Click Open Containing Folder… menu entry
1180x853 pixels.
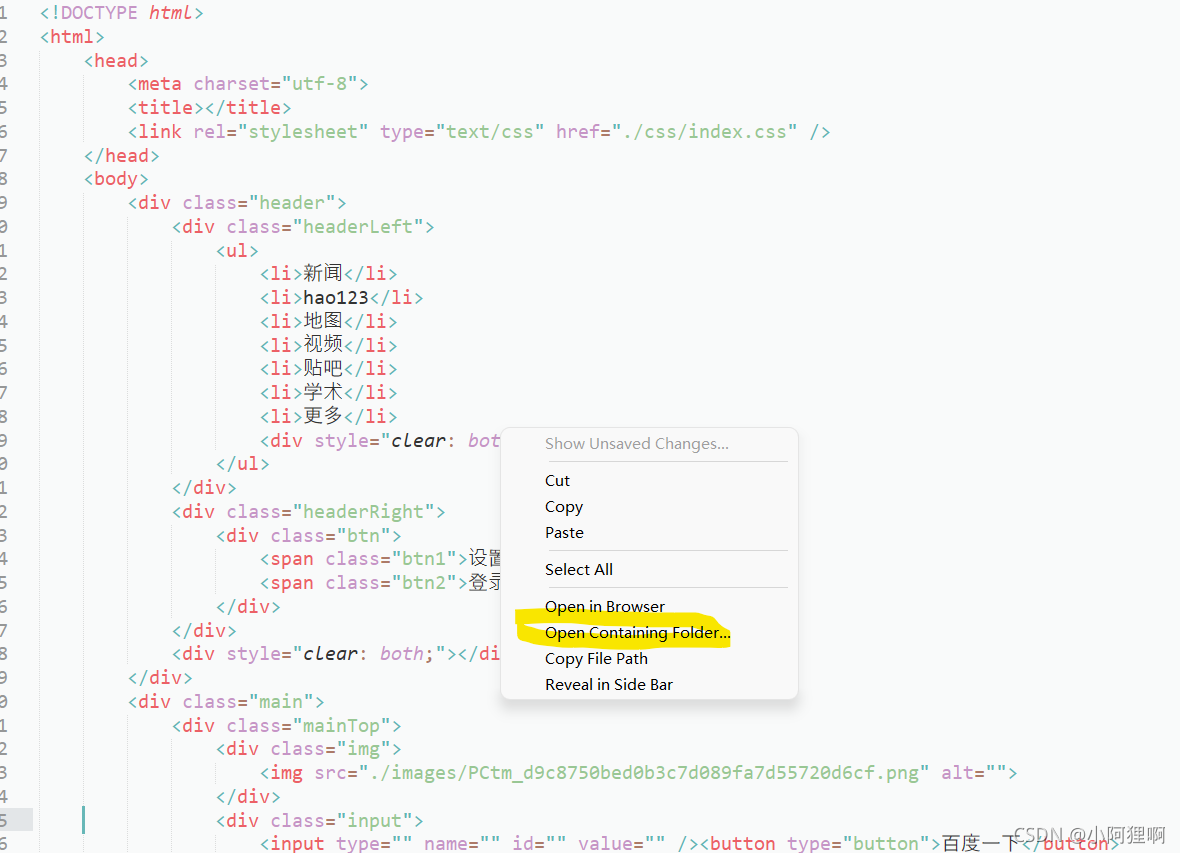(x=637, y=633)
